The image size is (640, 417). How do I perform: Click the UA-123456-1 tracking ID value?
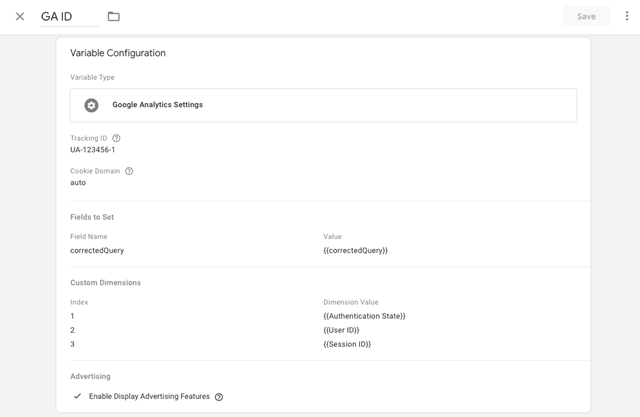click(93, 150)
